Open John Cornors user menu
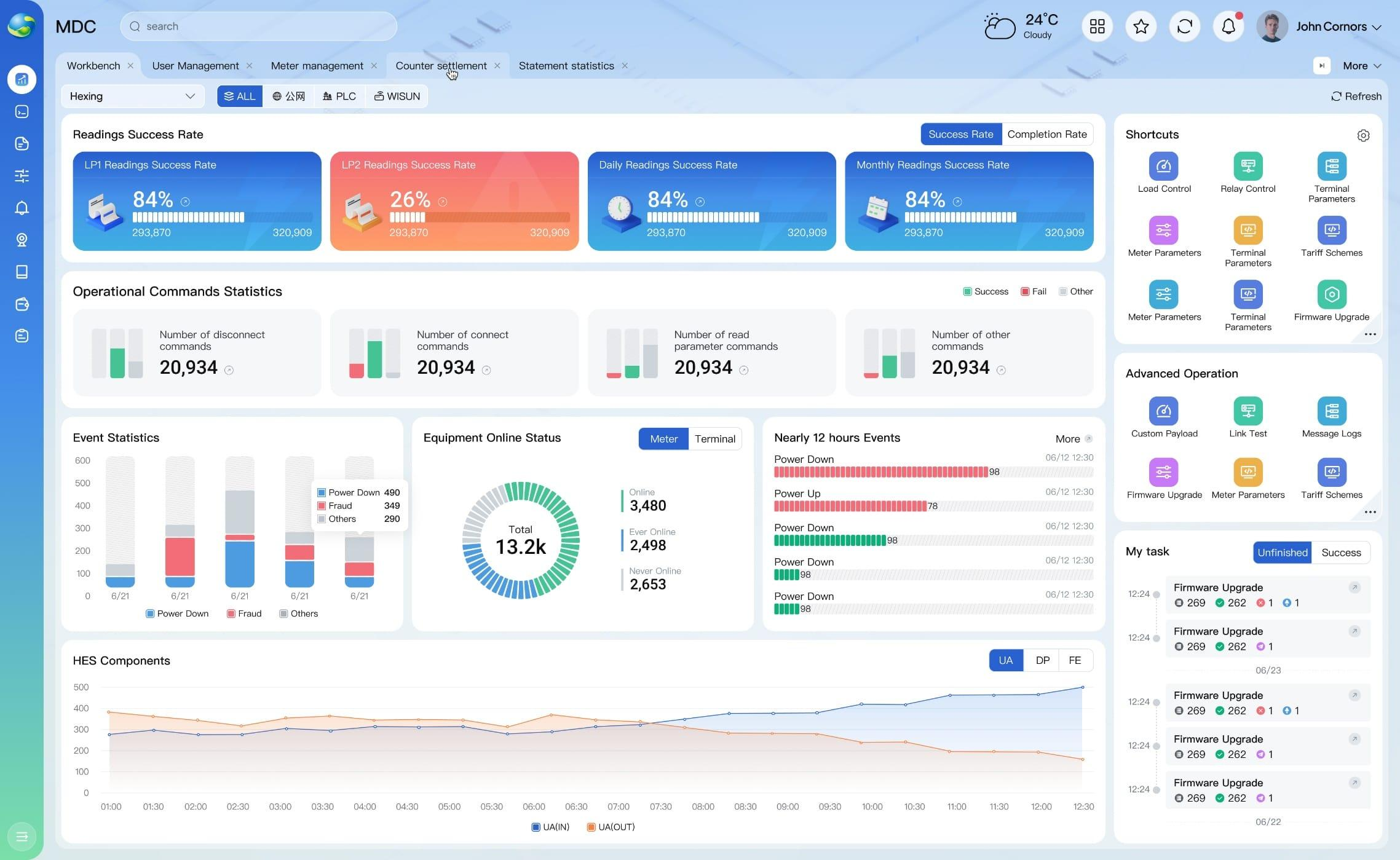The width and height of the screenshot is (1400, 860). pos(1319,26)
